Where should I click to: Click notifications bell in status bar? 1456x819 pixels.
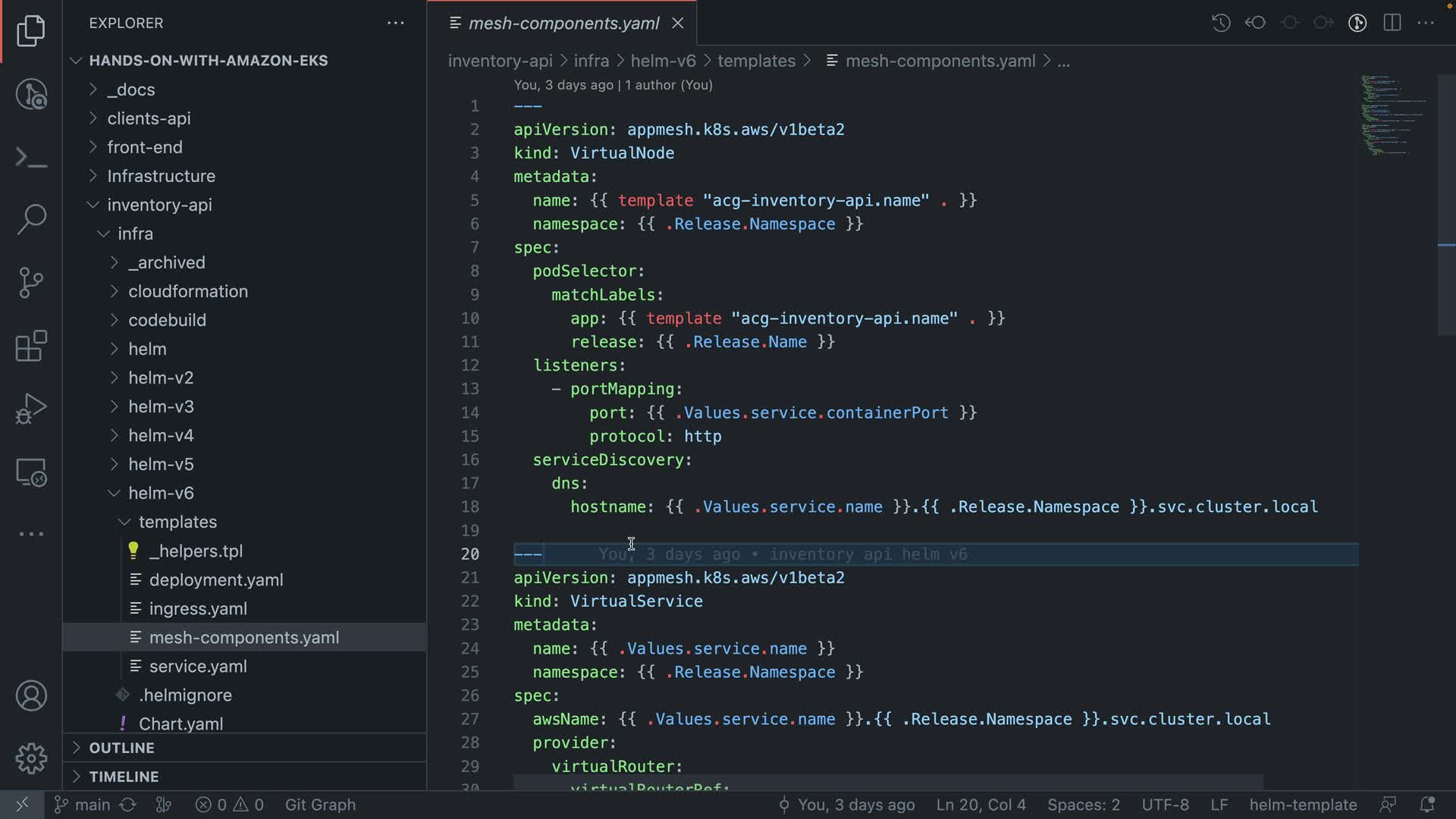click(x=1426, y=805)
